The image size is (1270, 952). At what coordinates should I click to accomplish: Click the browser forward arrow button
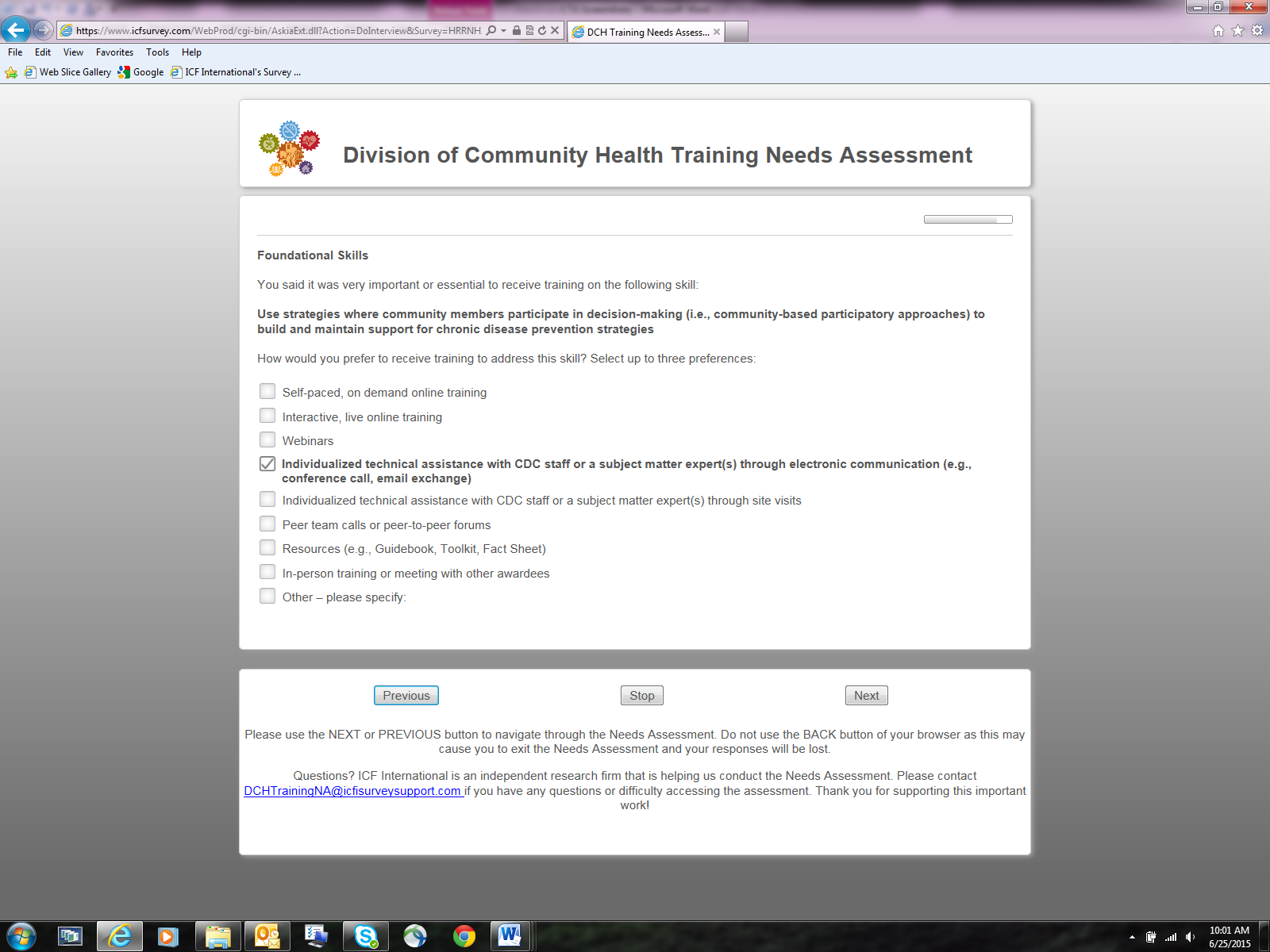point(43,31)
